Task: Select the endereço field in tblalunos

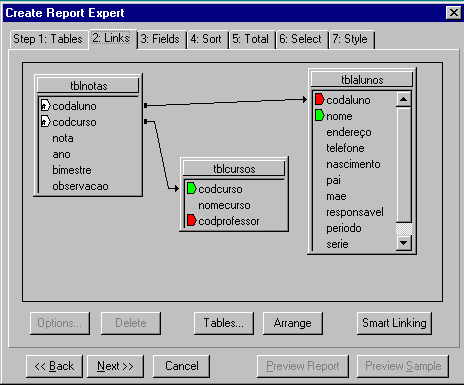Action: tap(349, 132)
